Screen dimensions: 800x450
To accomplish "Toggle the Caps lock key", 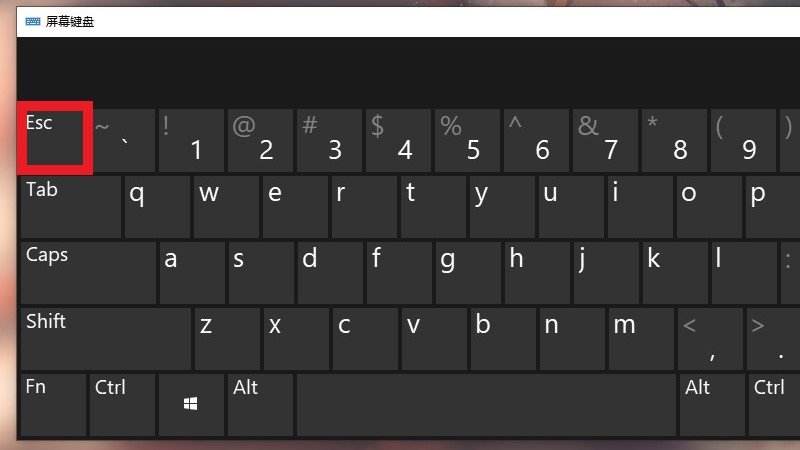I will pyautogui.click(x=88, y=273).
